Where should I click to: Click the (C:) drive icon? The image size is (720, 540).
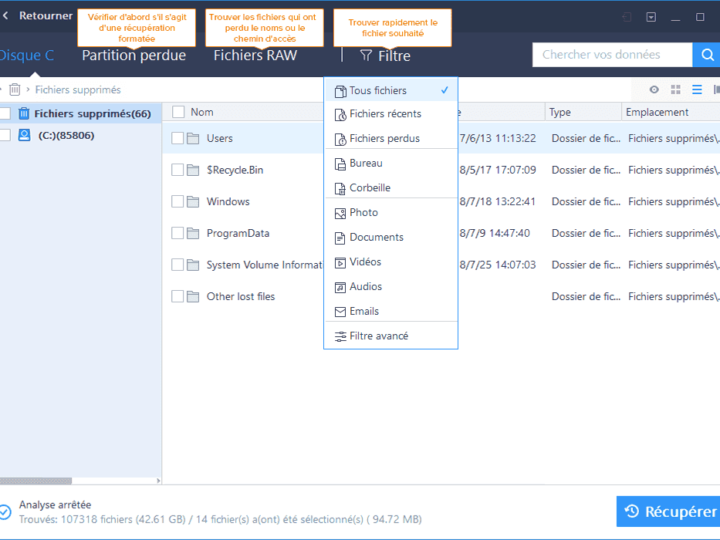[24, 135]
